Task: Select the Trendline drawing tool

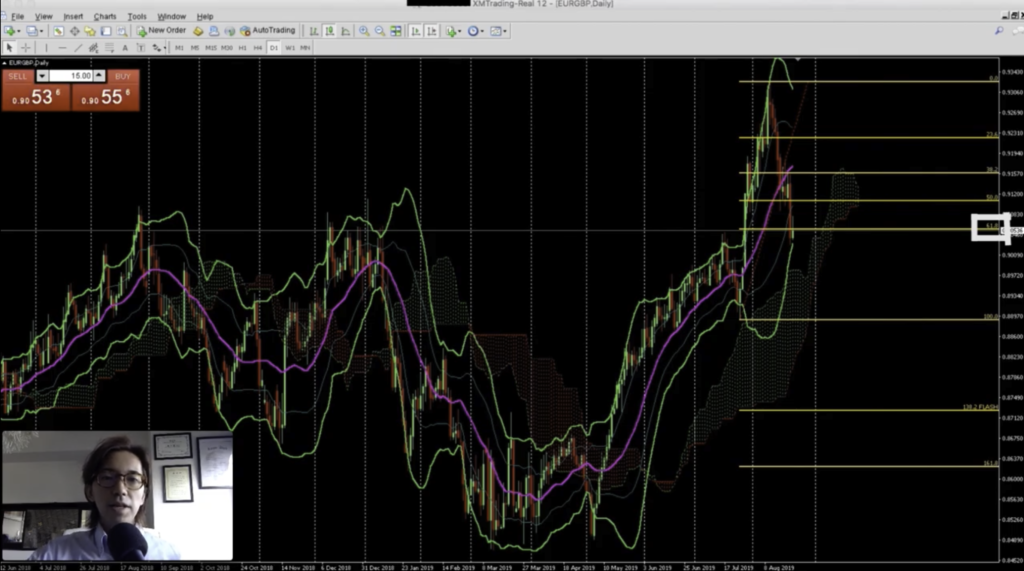Action: click(x=78, y=48)
